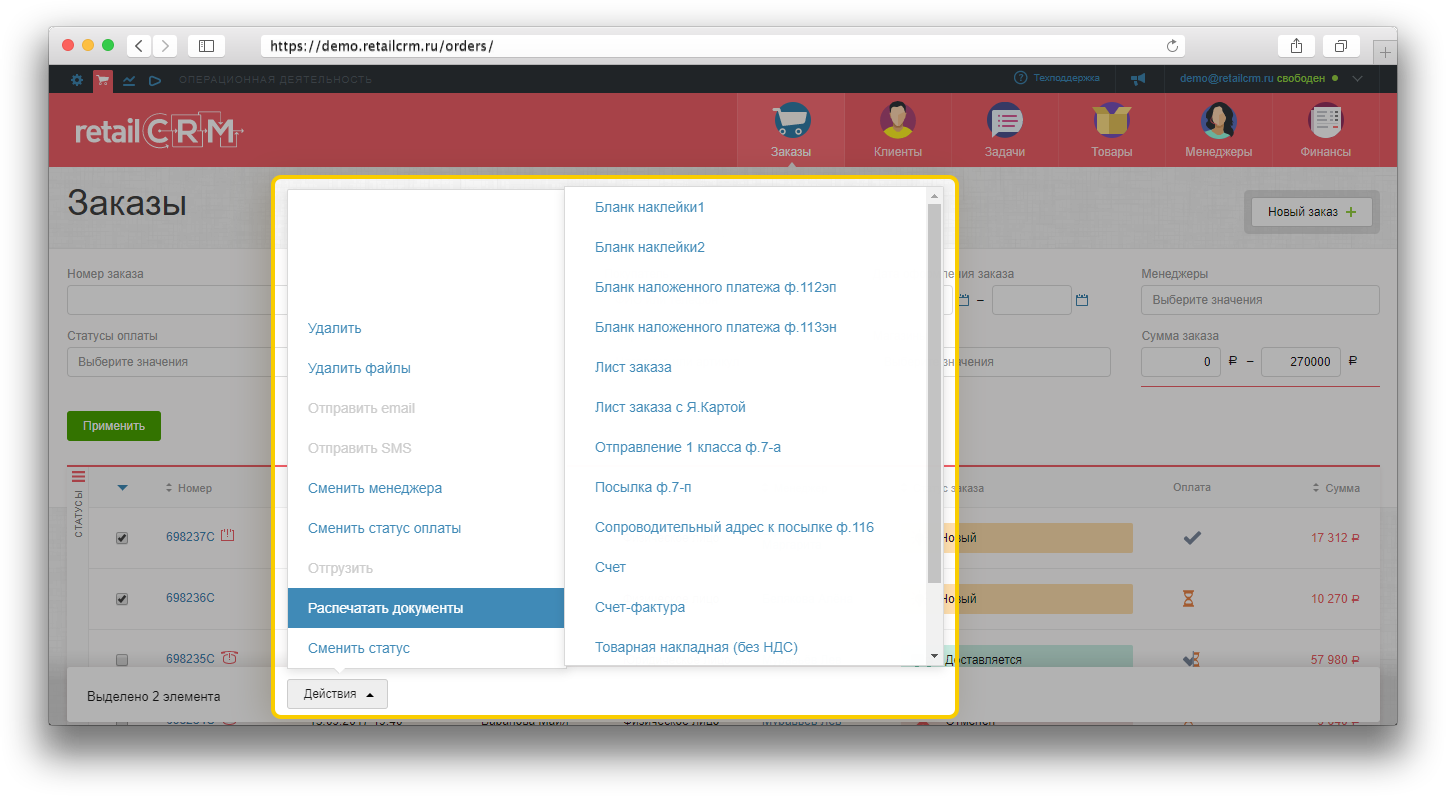Image resolution: width=1446 pixels, height=796 pixels.
Task: Open the Финансы section
Action: 1325,130
